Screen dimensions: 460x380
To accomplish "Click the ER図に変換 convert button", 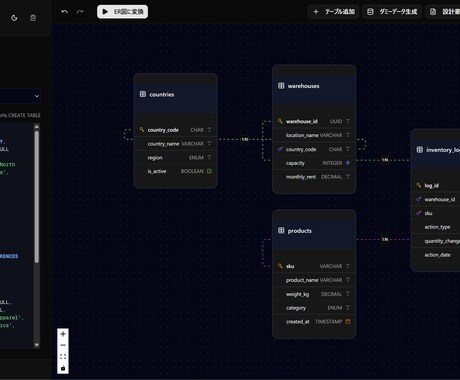I will (x=122, y=12).
